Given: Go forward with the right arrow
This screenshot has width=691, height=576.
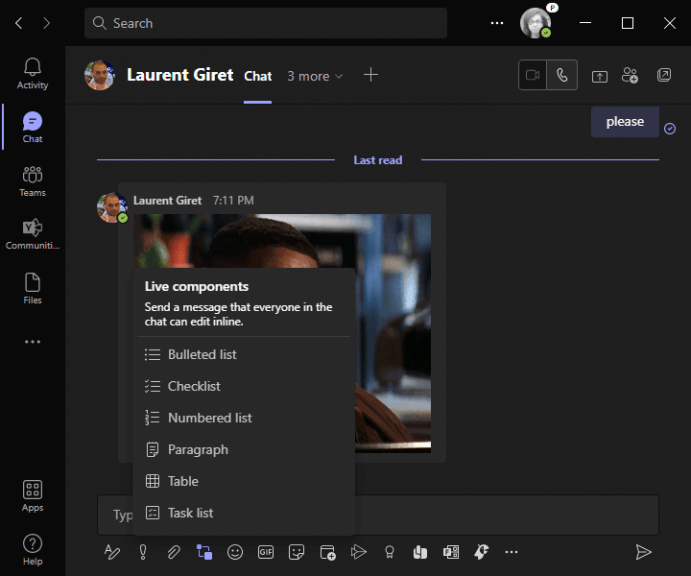Looking at the screenshot, I should tap(46, 23).
